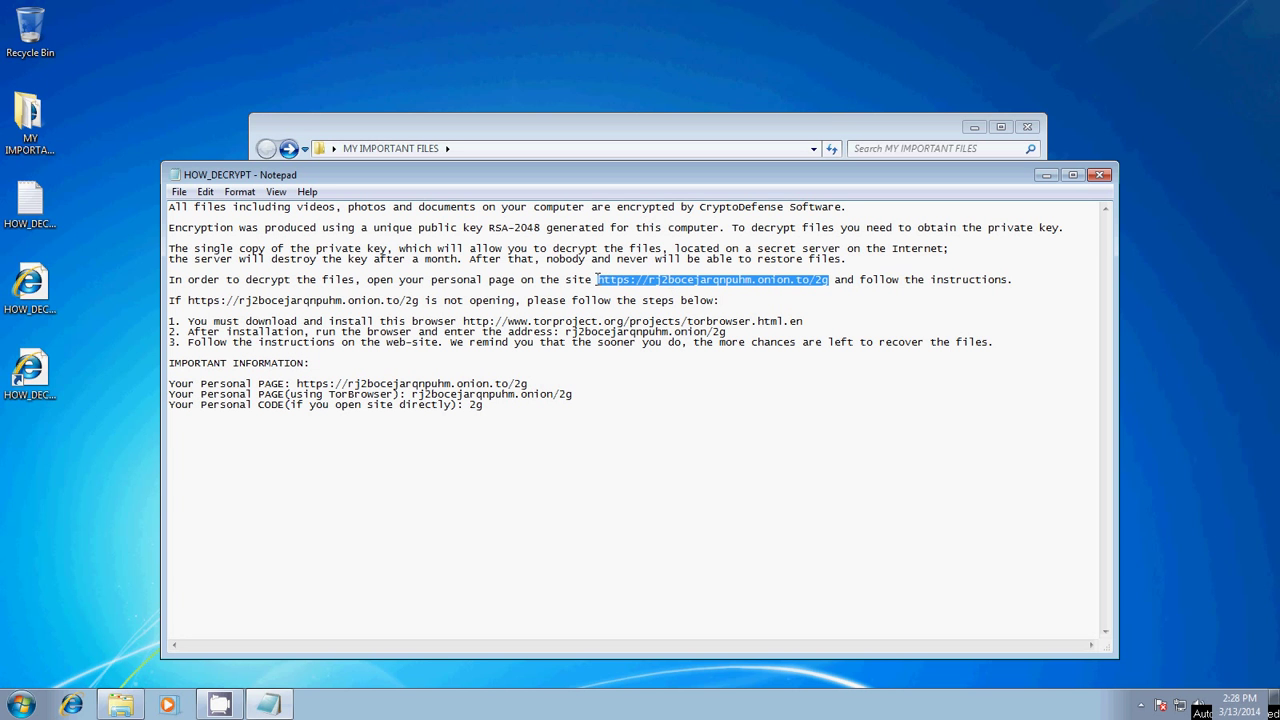Open Notepad File menu
The height and width of the screenshot is (720, 1280).
179,192
